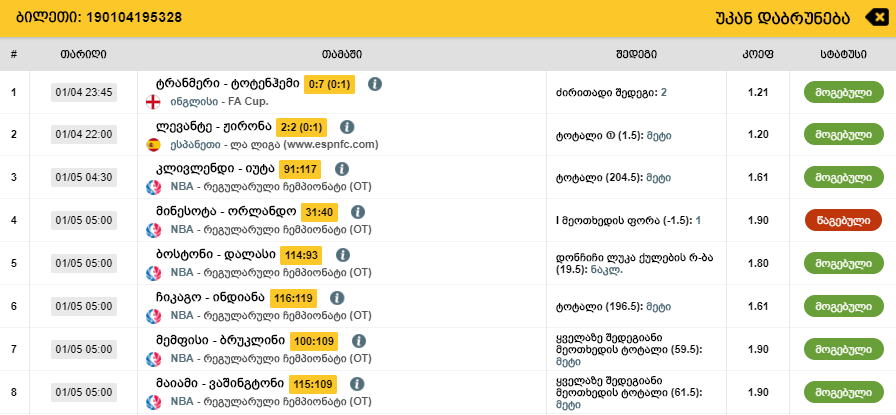Click the Spain flag icon
896x415 pixels.
click(x=153, y=144)
